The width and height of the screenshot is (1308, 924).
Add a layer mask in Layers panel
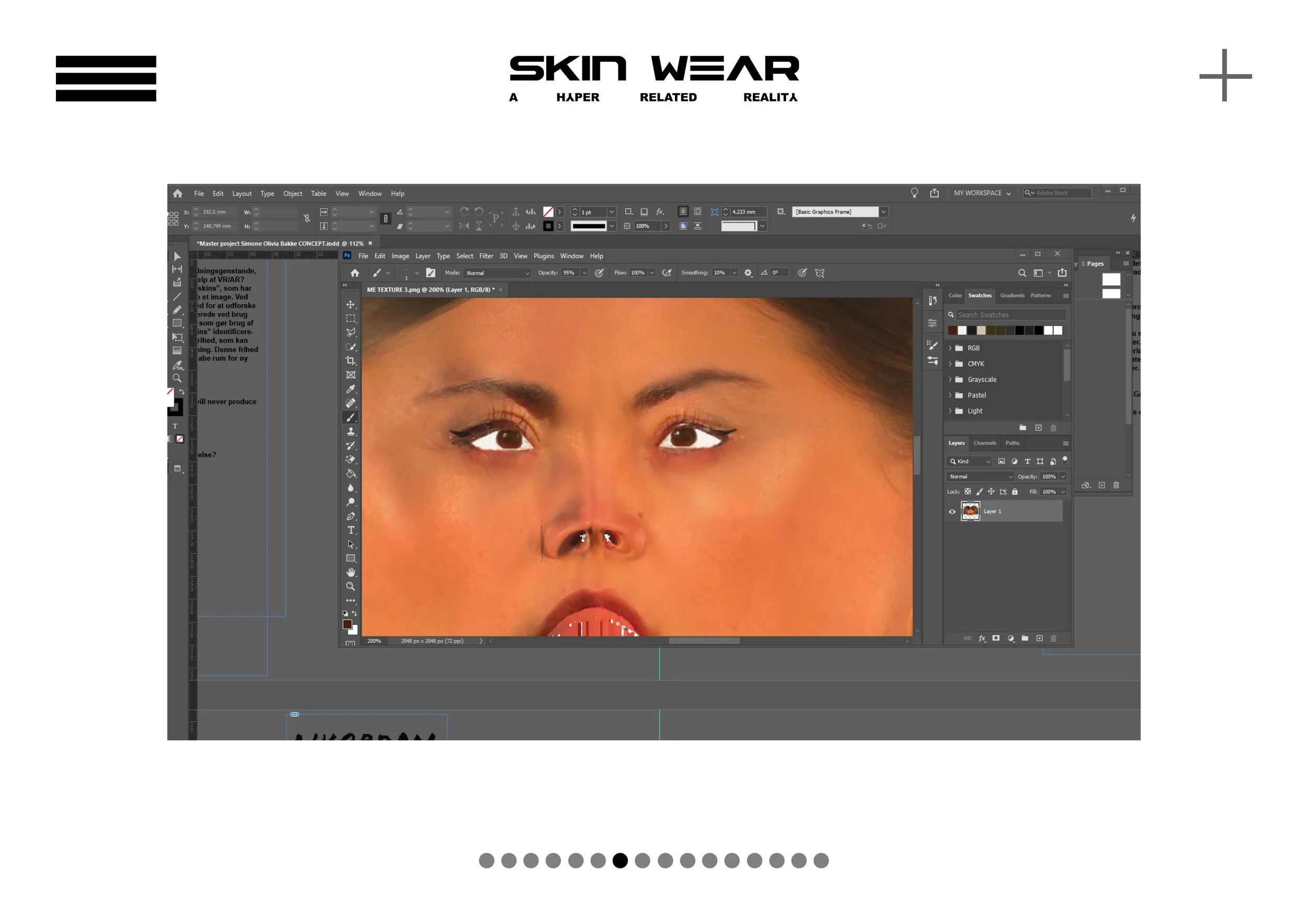pos(996,638)
